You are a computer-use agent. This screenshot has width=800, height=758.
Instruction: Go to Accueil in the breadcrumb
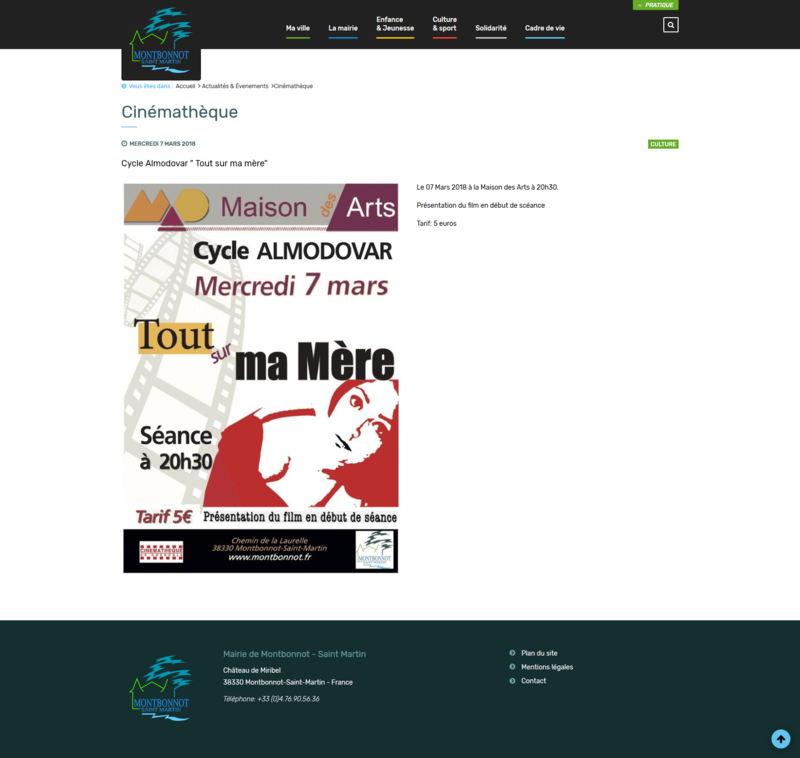[x=185, y=86]
